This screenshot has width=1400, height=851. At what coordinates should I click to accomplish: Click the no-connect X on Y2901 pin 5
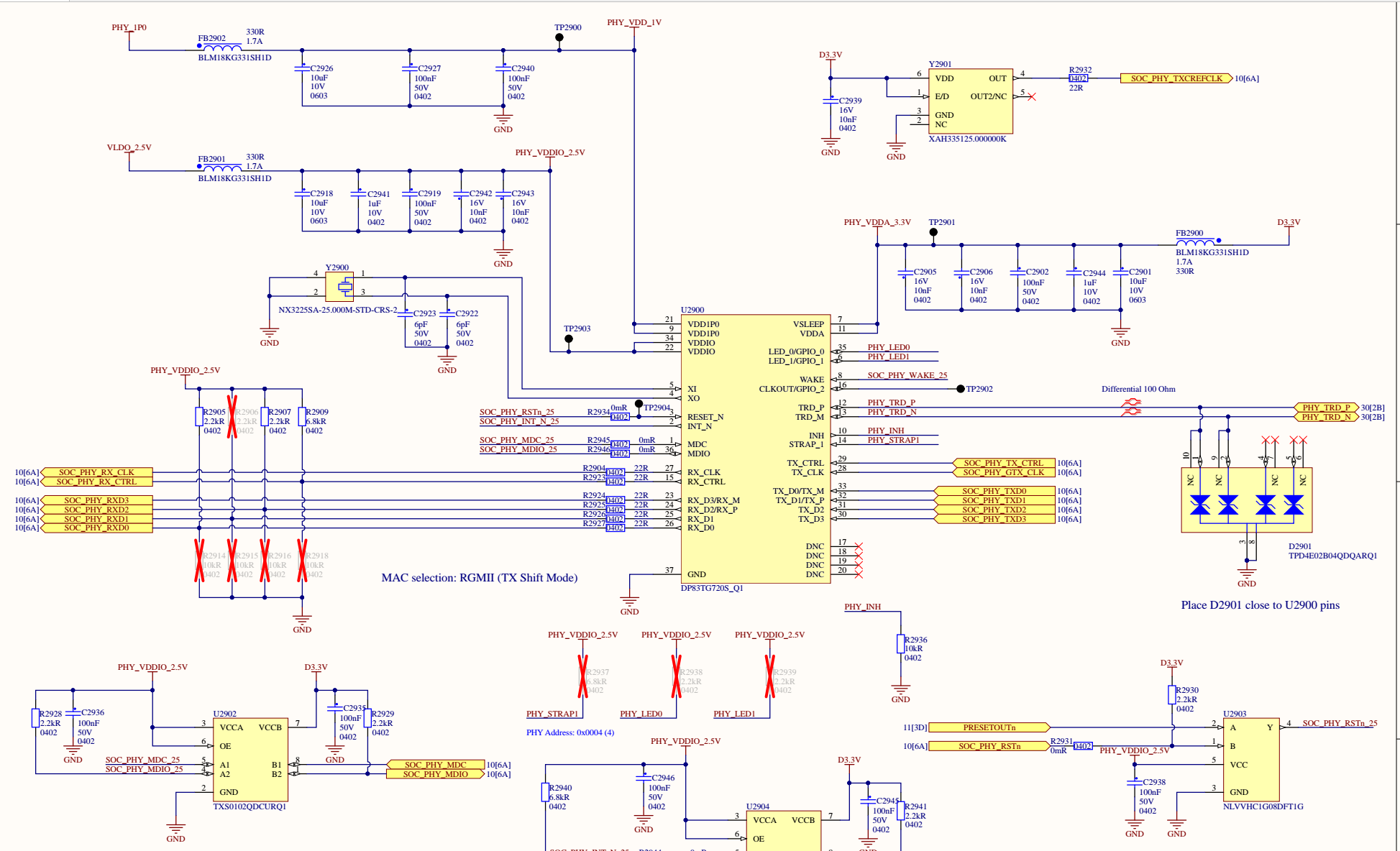(x=1032, y=96)
